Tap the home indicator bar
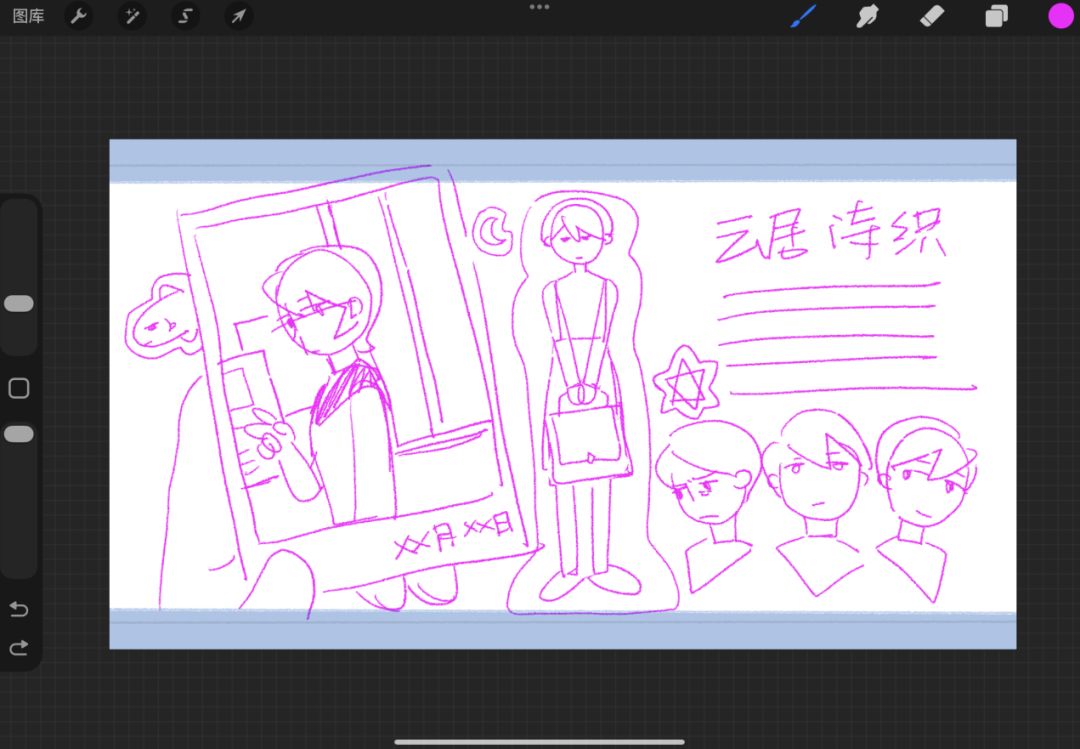The height and width of the screenshot is (749, 1080). click(539, 742)
